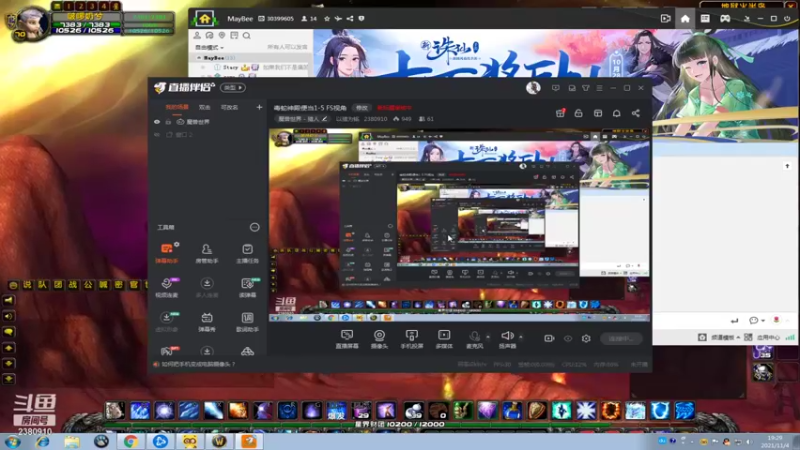
Task: Click the 修改 title button
Action: tap(362, 108)
